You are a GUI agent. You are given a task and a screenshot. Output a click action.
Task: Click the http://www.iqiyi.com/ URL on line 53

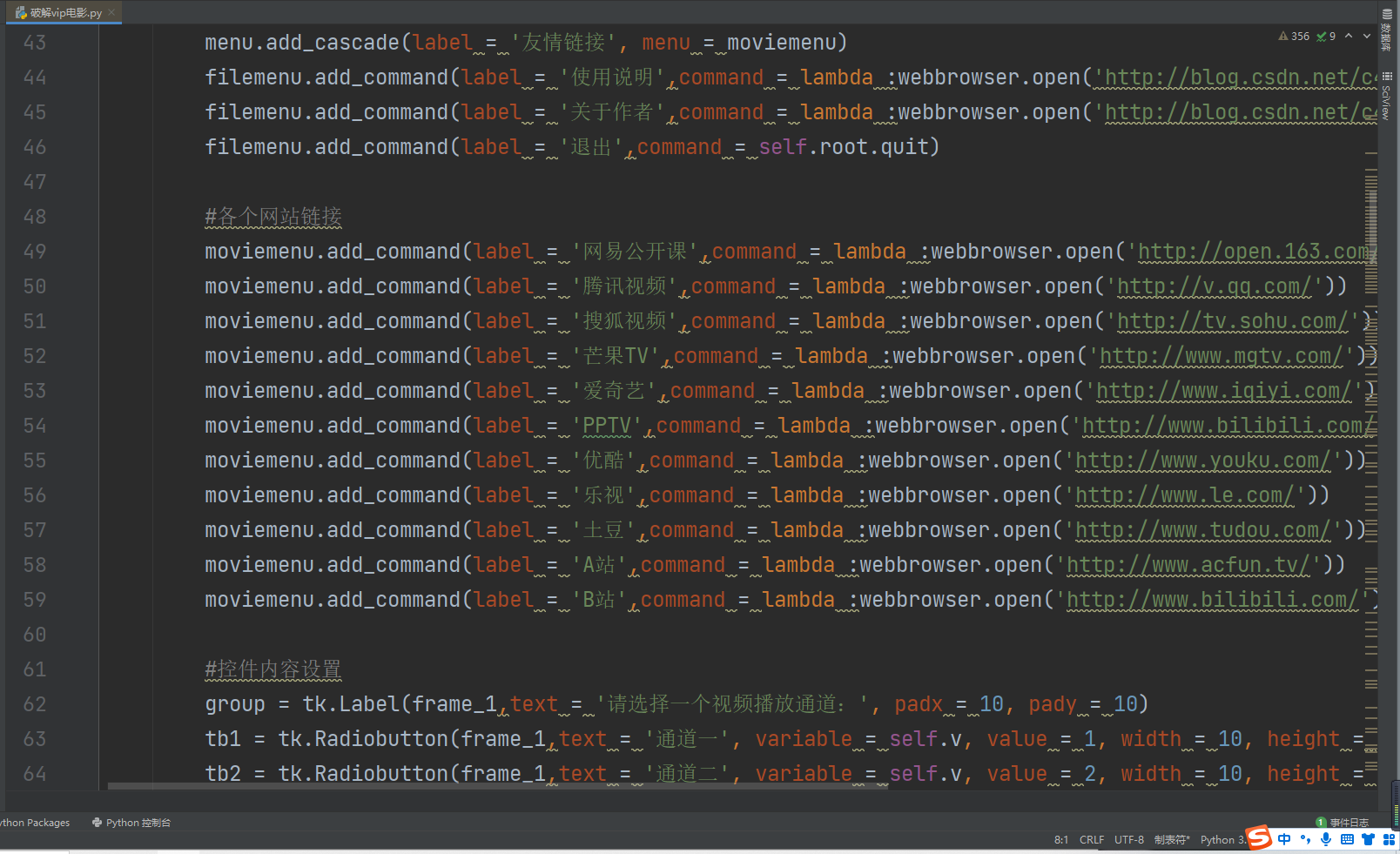pyautogui.click(x=1223, y=391)
